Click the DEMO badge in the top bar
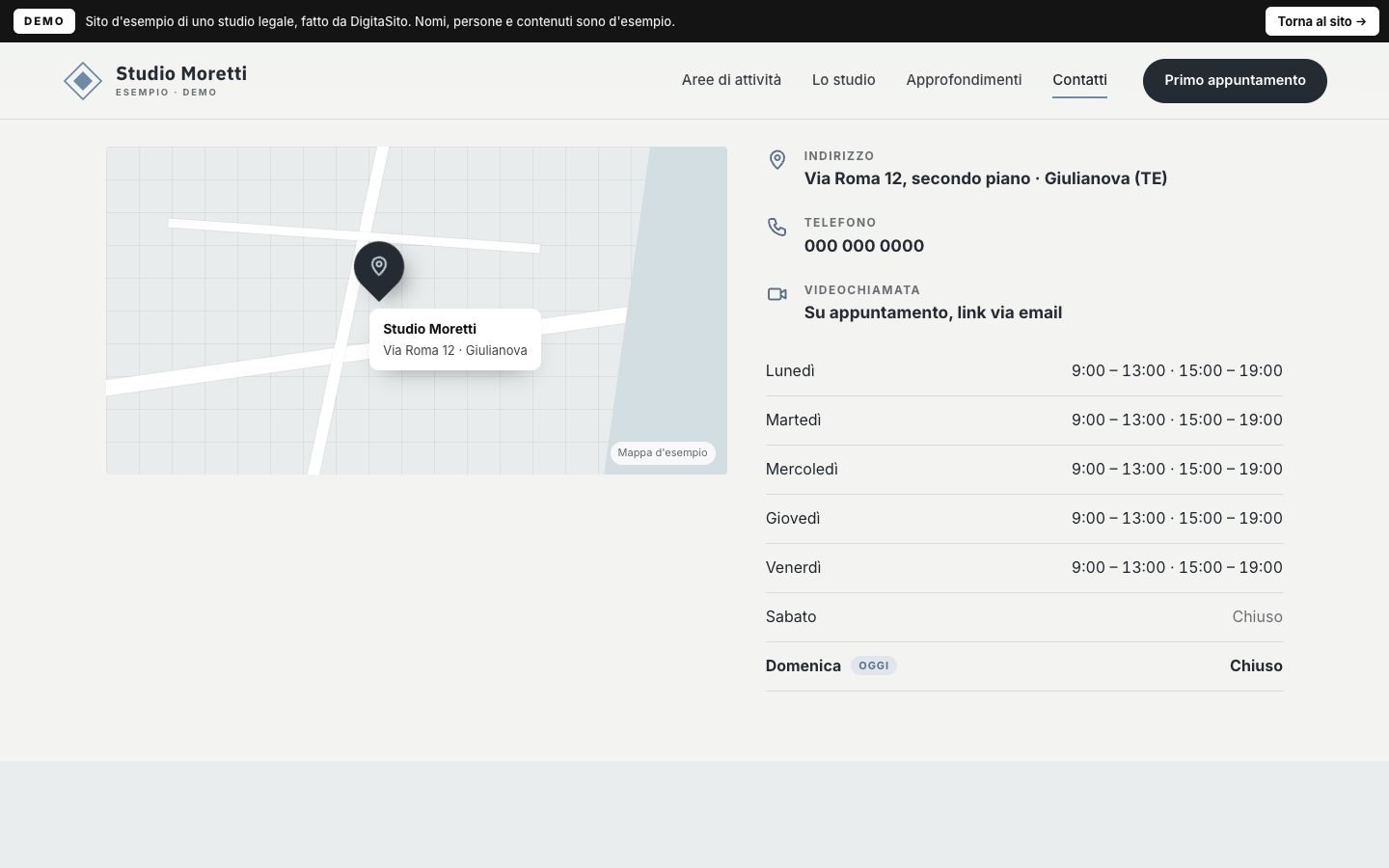Image resolution: width=1389 pixels, height=868 pixels. tap(44, 21)
